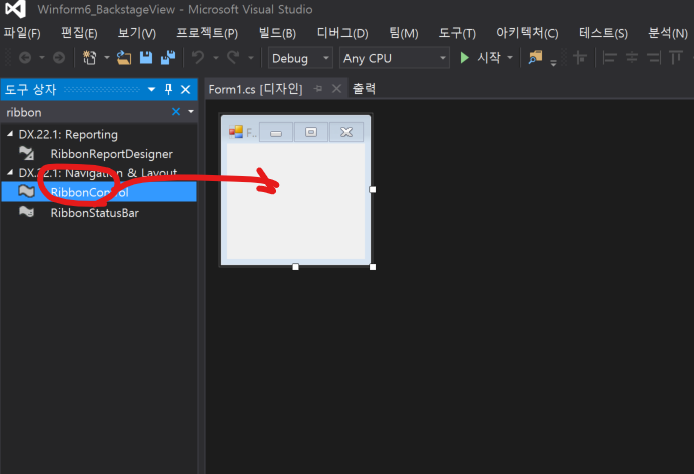Screen dimensions: 694x474
Task: Open the 프로젝트(P) menu
Action: pos(207,33)
